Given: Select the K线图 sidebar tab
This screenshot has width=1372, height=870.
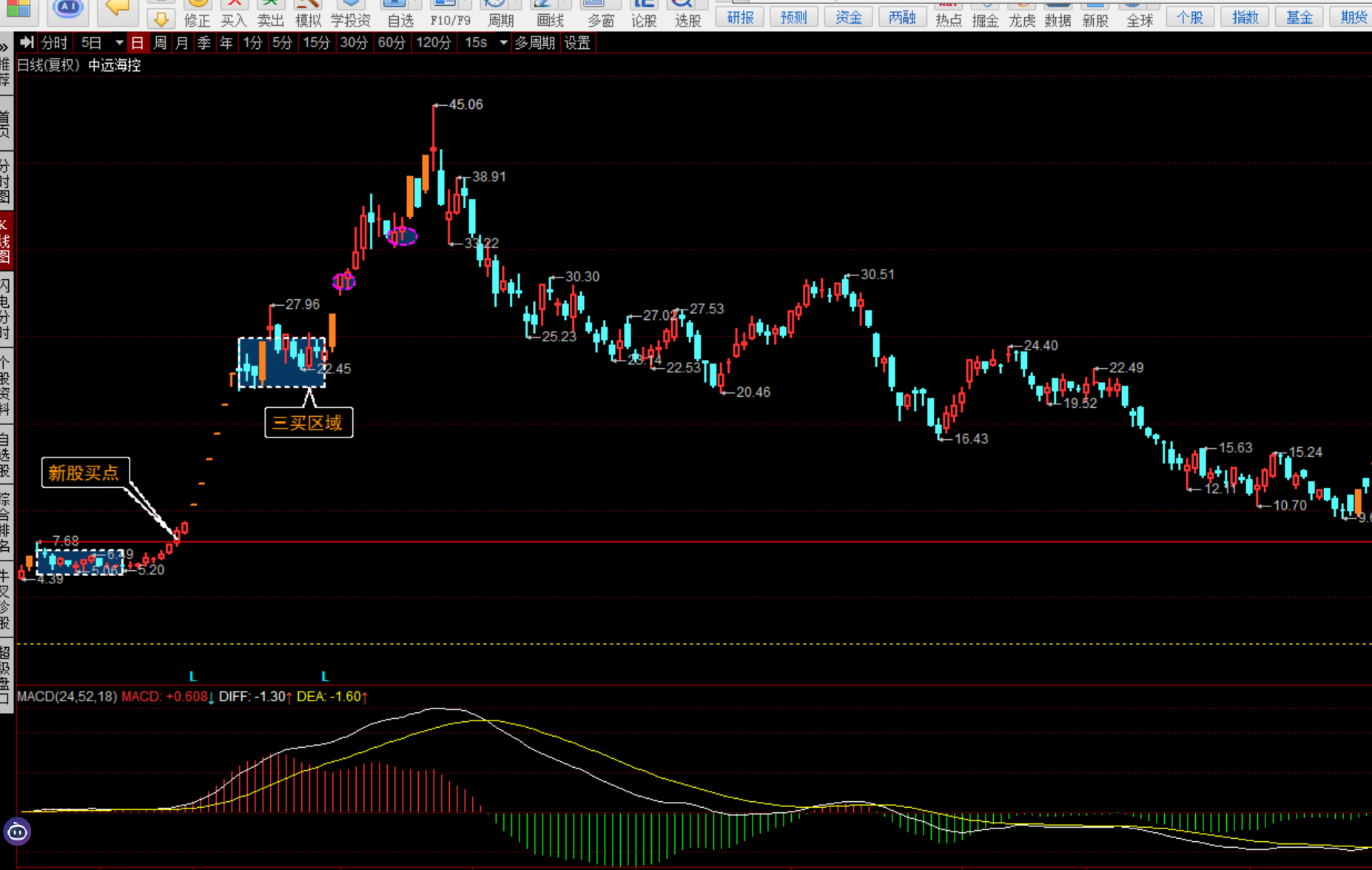Looking at the screenshot, I should tap(6, 242).
